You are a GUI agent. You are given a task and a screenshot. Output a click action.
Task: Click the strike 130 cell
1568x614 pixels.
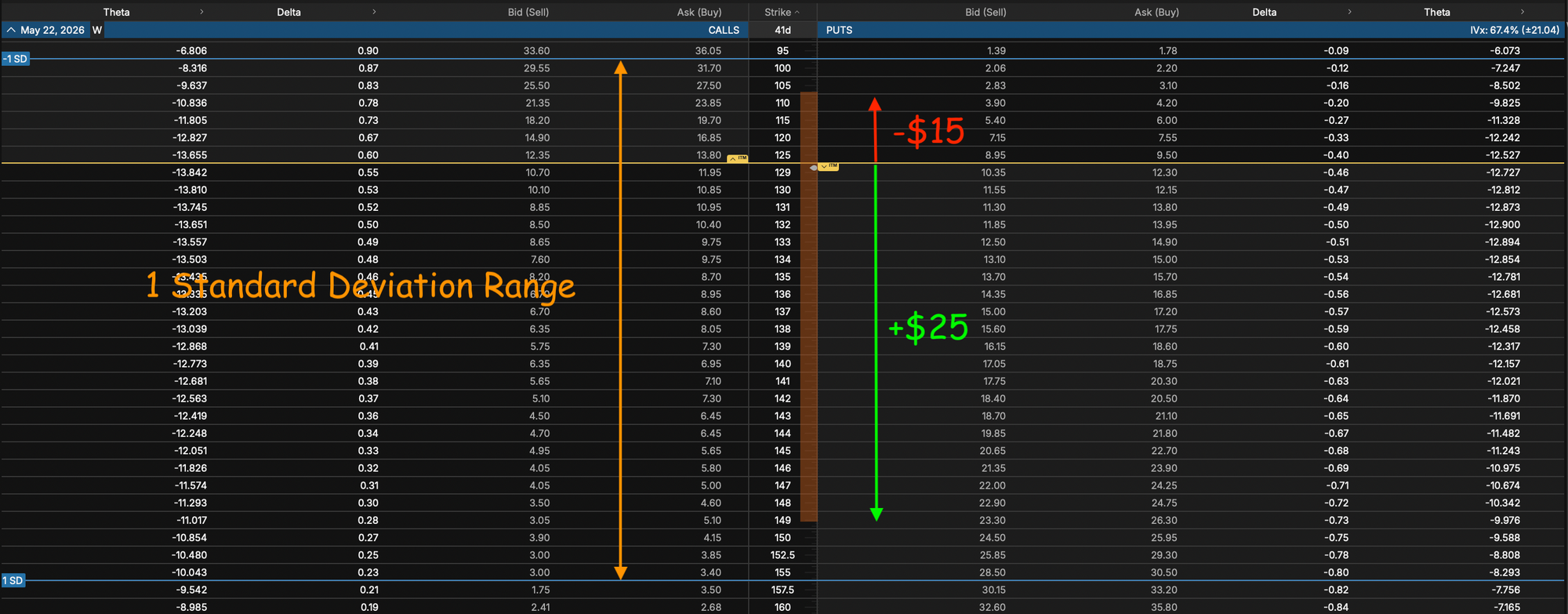(782, 190)
